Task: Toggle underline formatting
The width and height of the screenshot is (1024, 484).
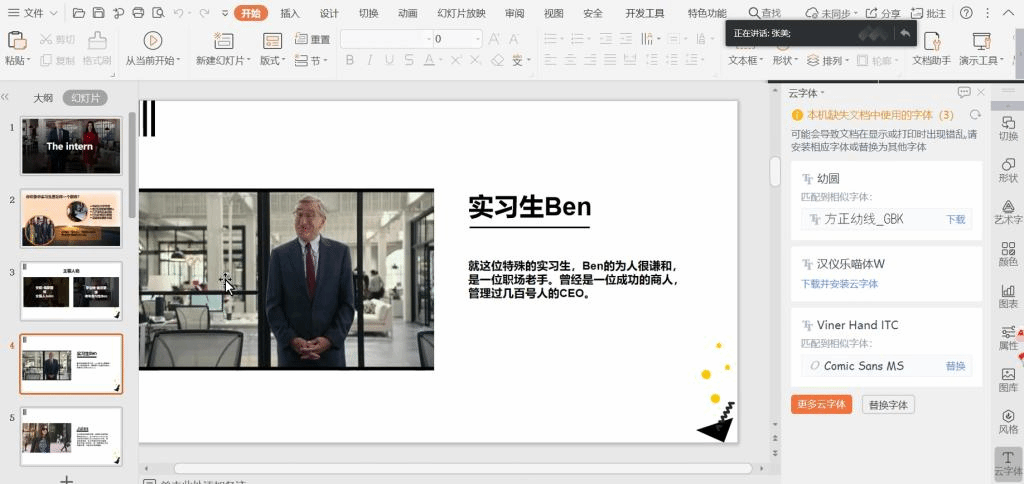Action: [x=389, y=60]
